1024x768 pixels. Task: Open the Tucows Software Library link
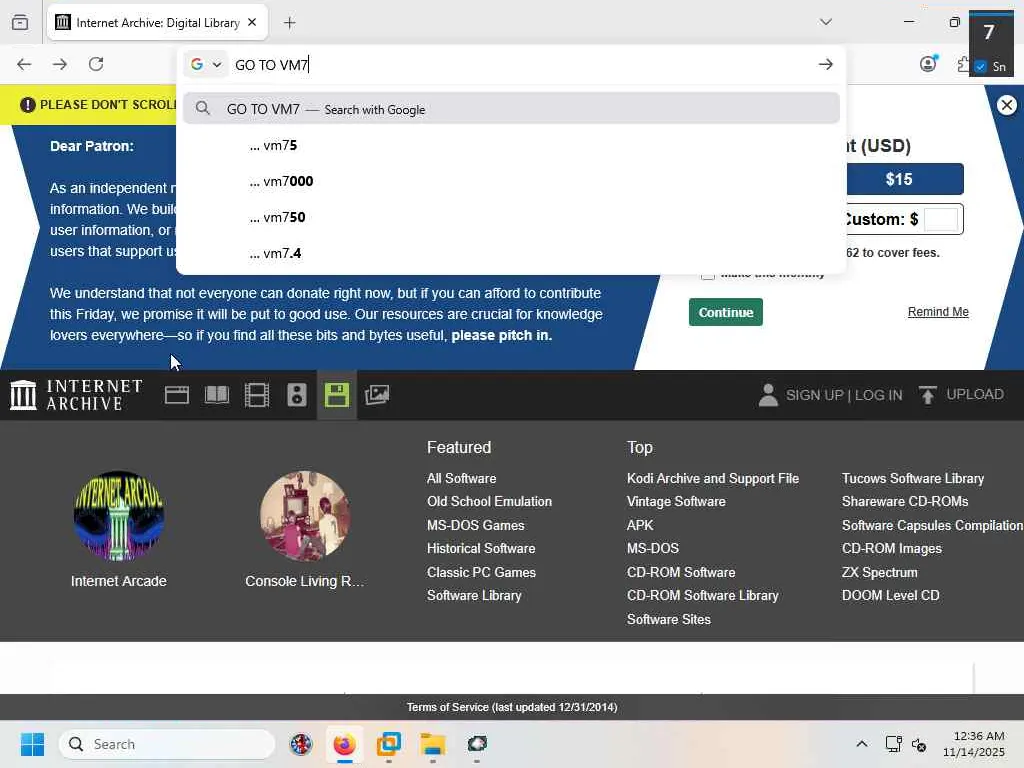point(913,479)
